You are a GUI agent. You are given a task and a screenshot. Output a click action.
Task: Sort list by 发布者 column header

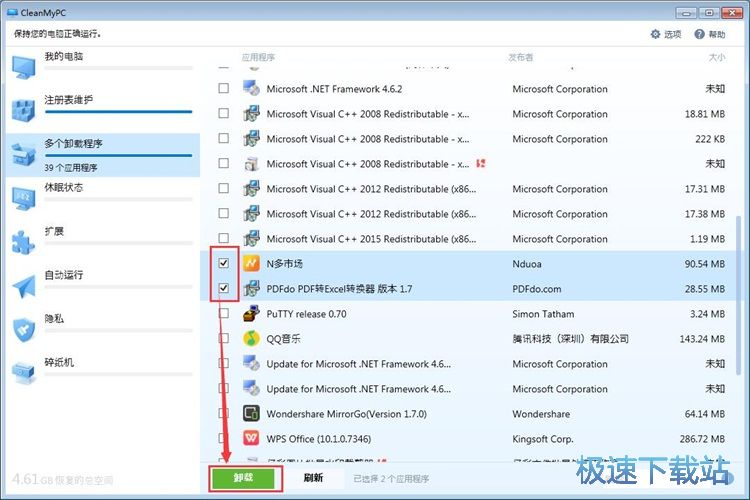click(x=520, y=57)
